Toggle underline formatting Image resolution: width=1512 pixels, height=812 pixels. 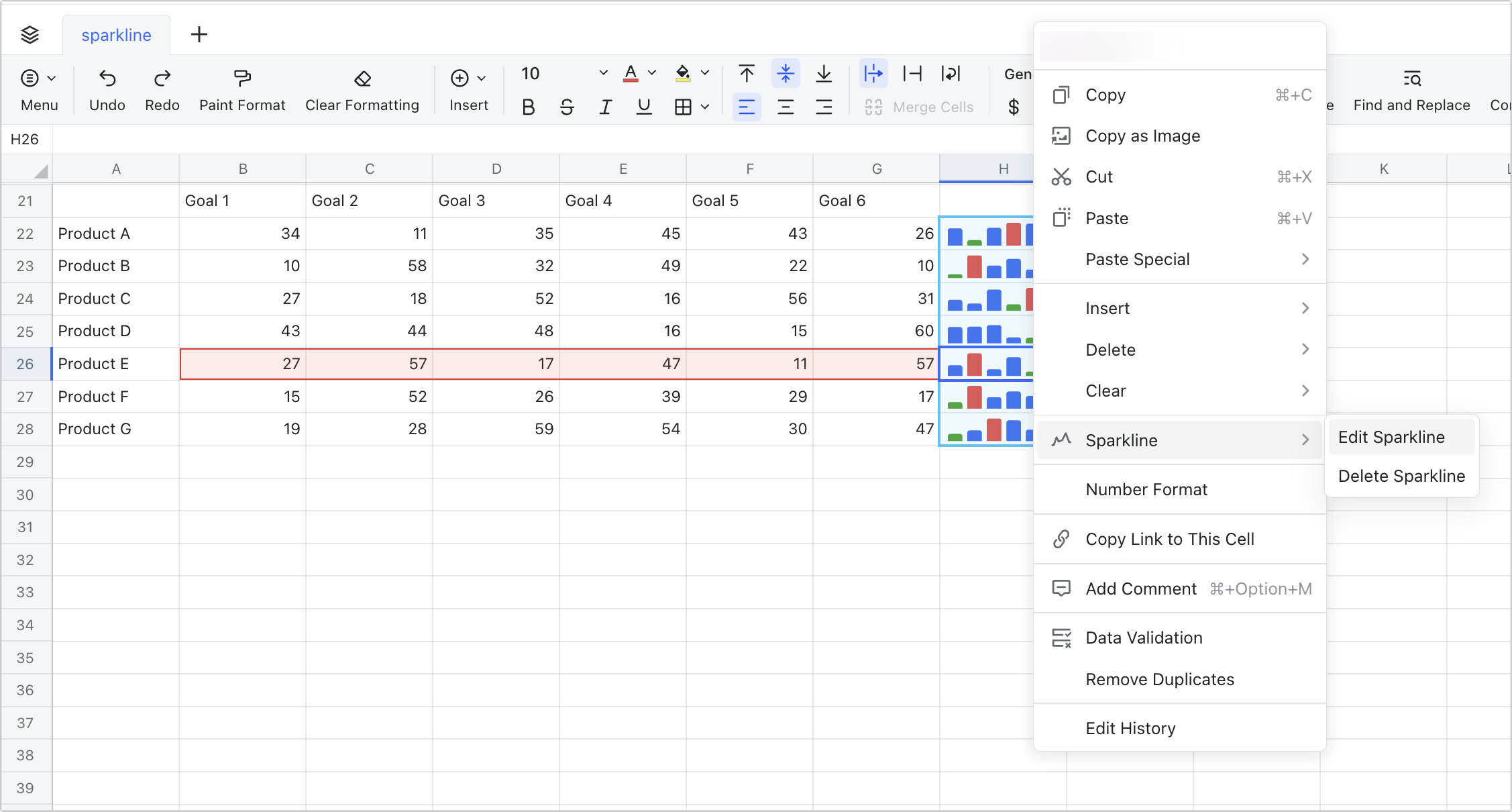coord(643,106)
